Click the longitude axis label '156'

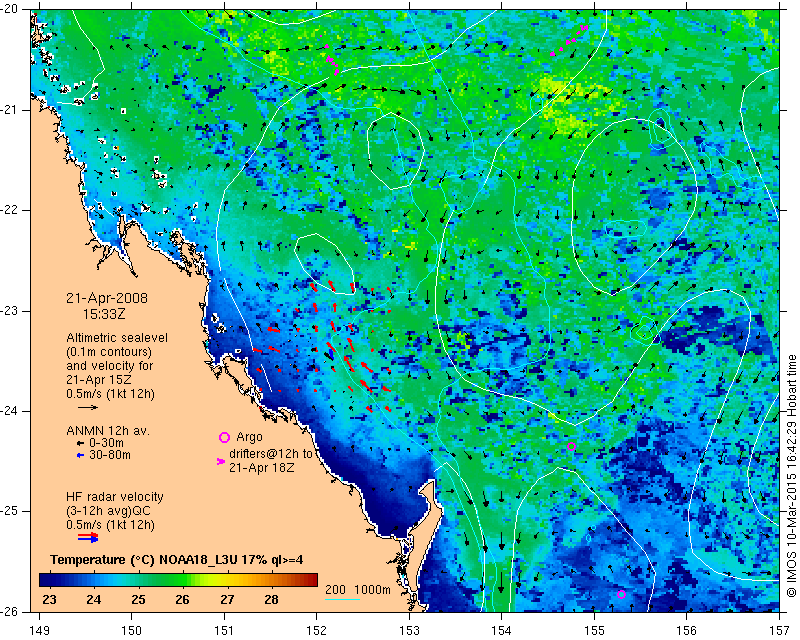(687, 631)
